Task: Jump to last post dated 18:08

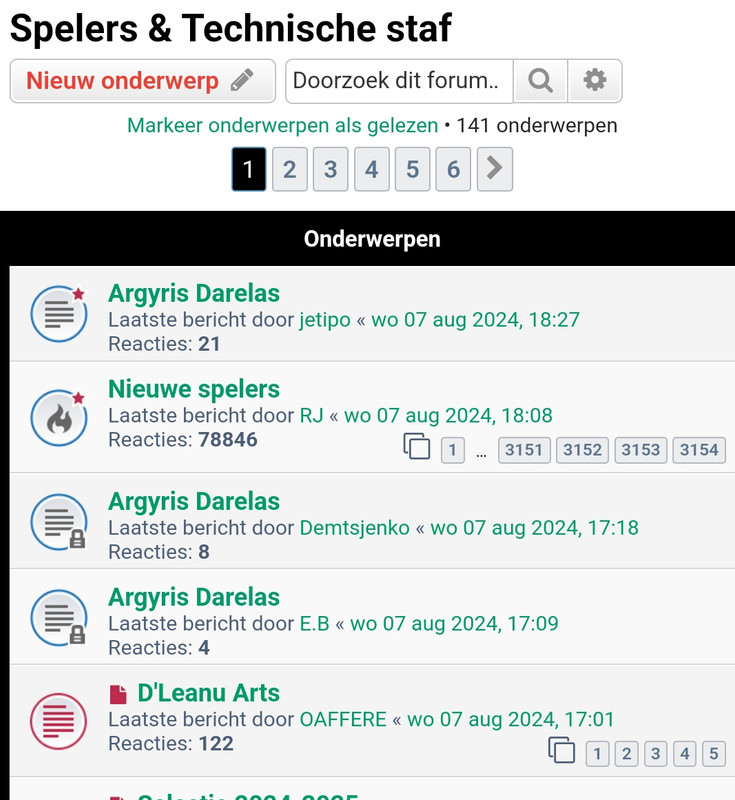Action: click(448, 416)
